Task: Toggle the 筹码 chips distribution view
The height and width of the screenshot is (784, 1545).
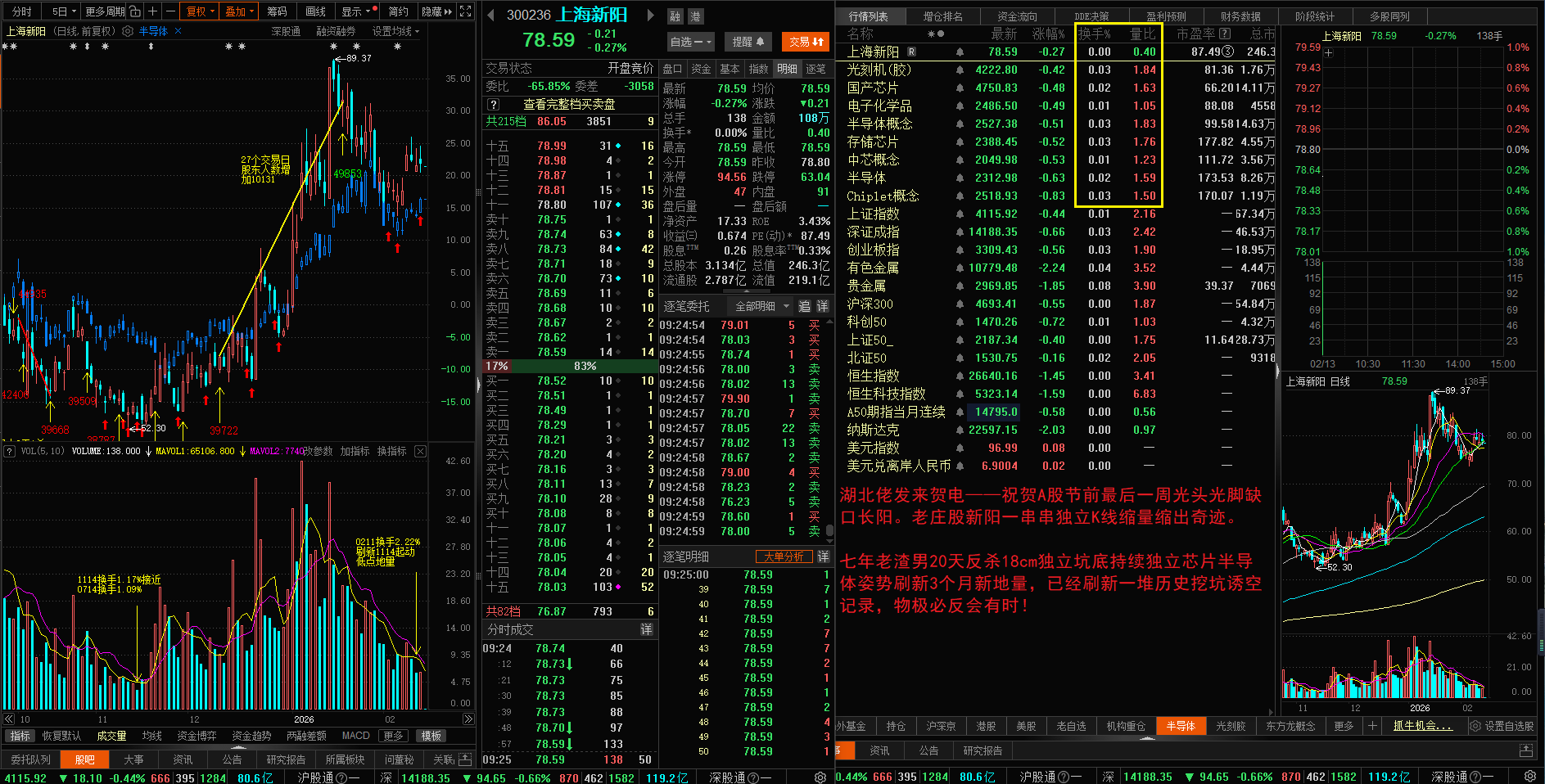Action: (278, 11)
